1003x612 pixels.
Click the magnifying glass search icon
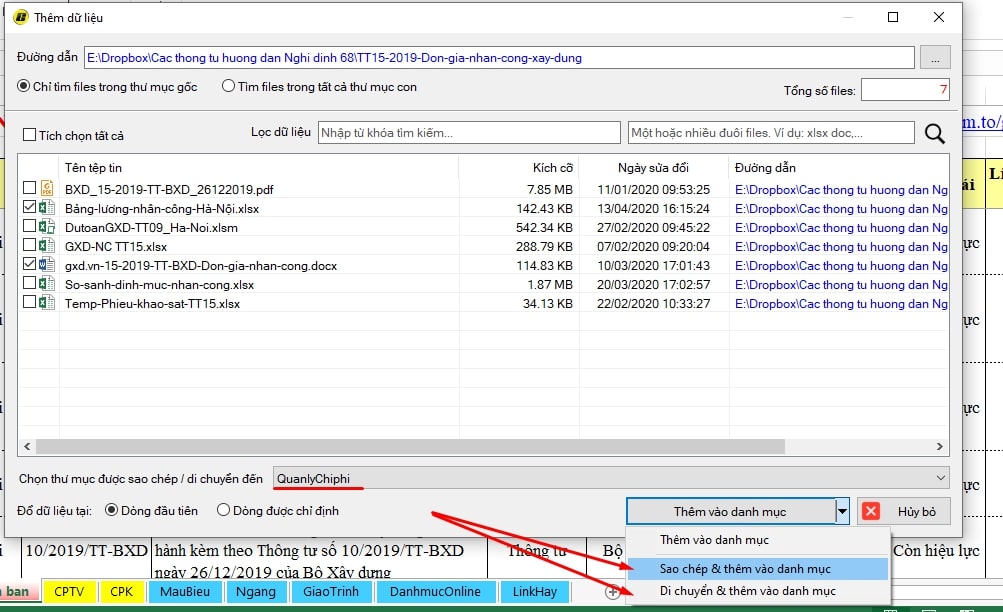(934, 133)
